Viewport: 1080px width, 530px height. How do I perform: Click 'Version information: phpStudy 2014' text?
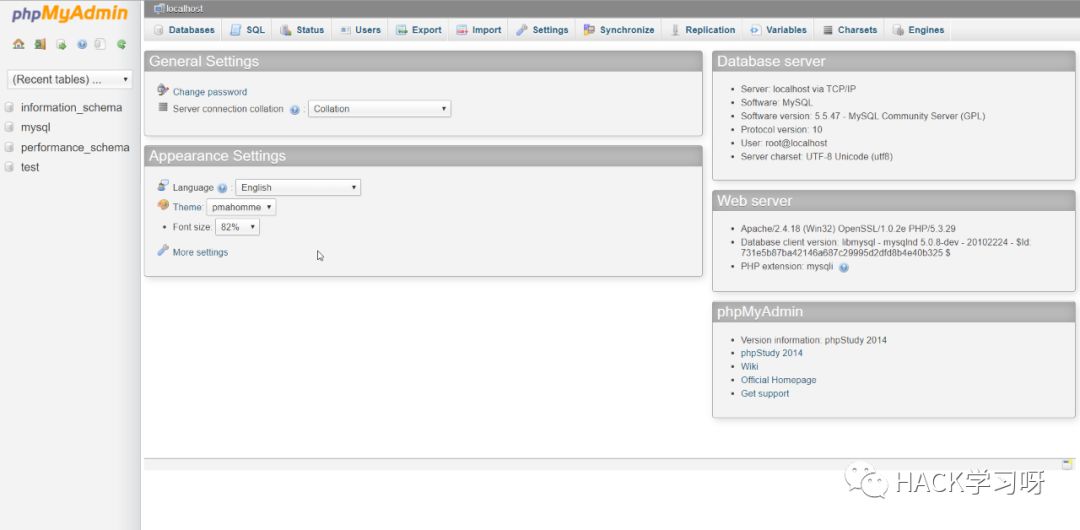[x=813, y=340]
